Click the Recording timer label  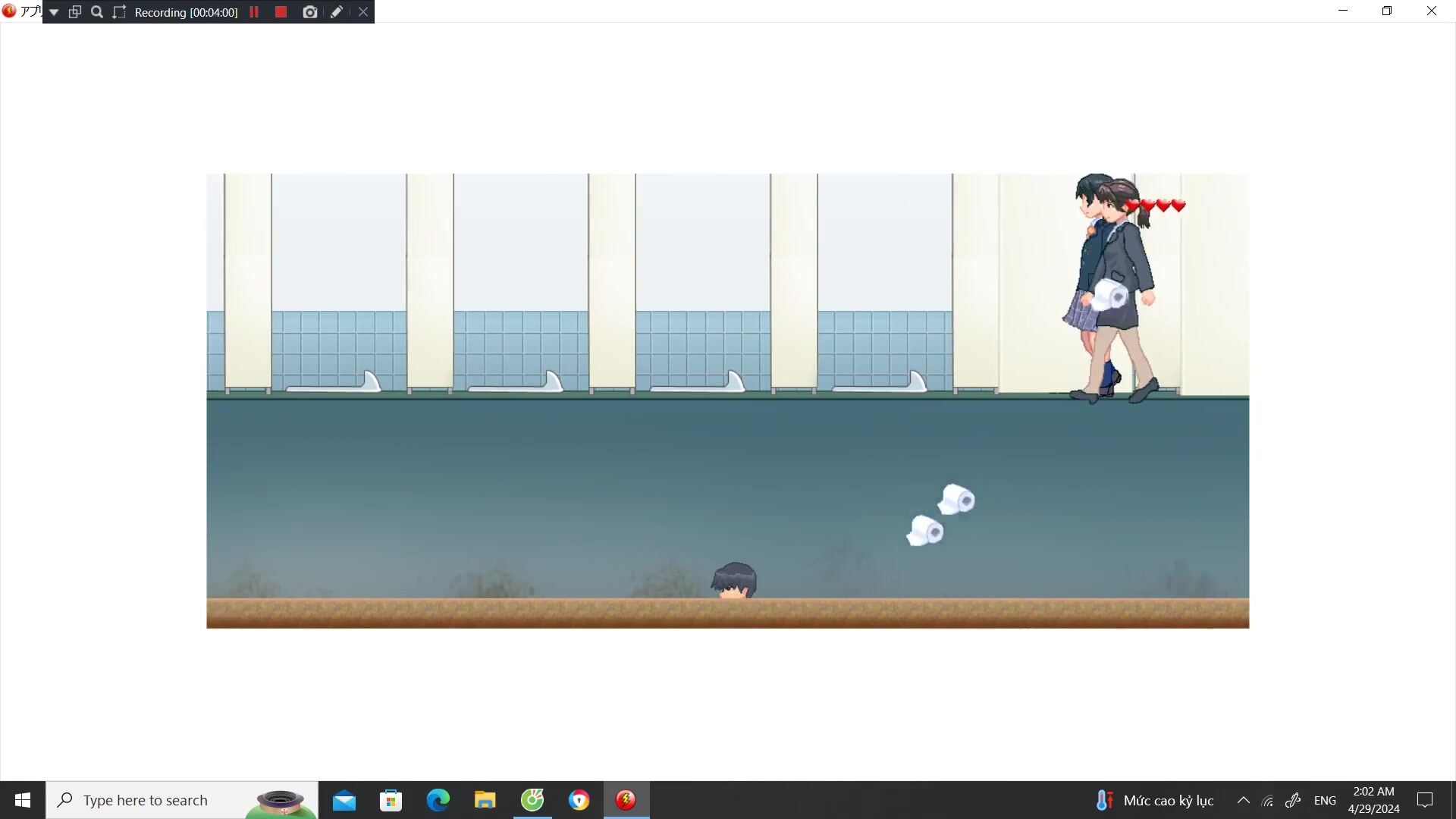[x=186, y=12]
